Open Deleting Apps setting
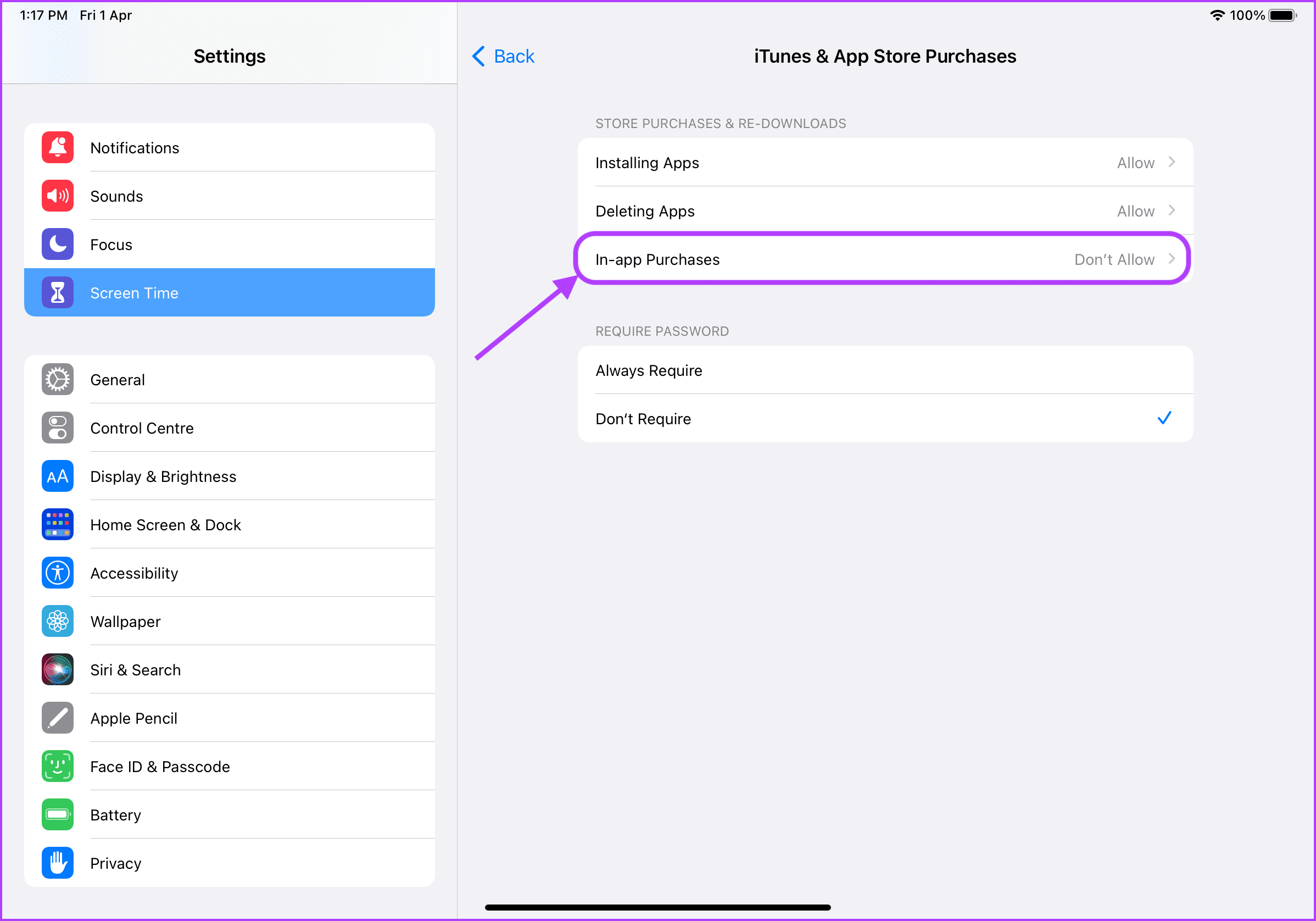This screenshot has height=921, width=1316. (x=885, y=210)
